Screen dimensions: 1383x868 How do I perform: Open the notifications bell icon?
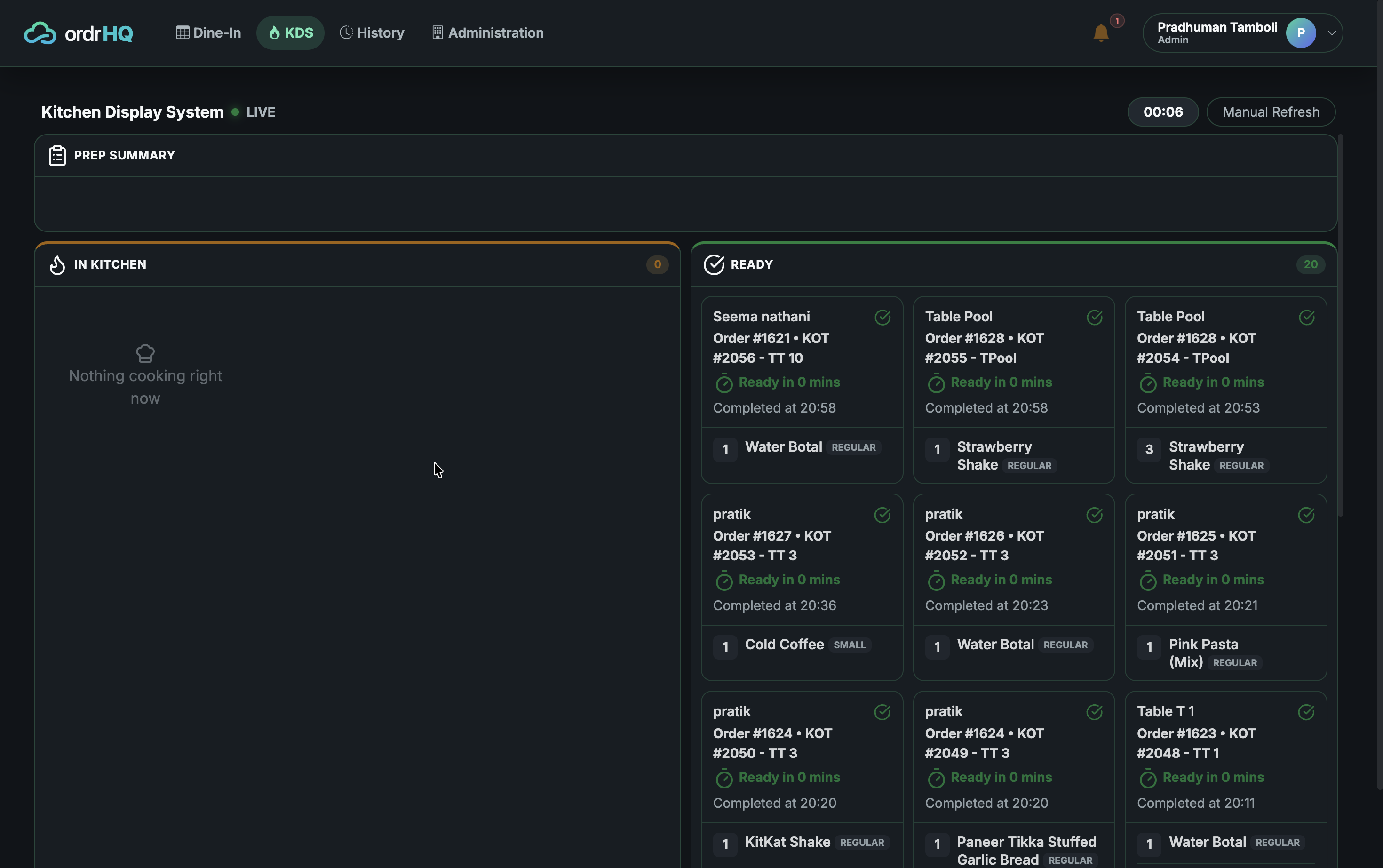[1100, 33]
